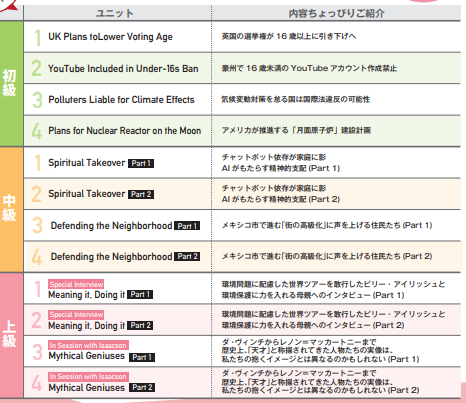Screen dimensions: 466x403
Task: Click 'メキシコ市で進む「街の高級化」' description ending (Part 1)
Action: coord(327,225)
